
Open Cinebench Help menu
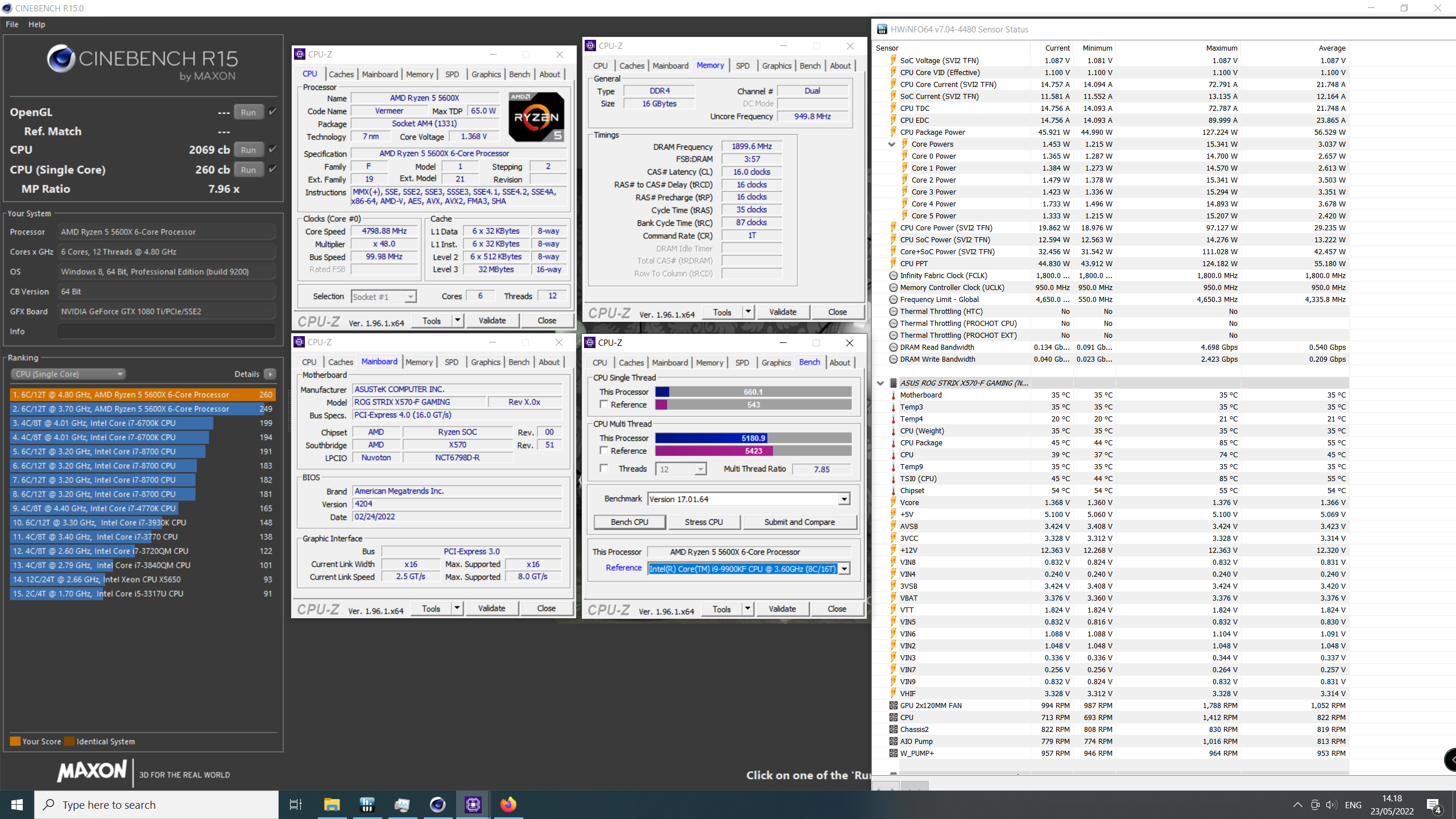tap(37, 24)
